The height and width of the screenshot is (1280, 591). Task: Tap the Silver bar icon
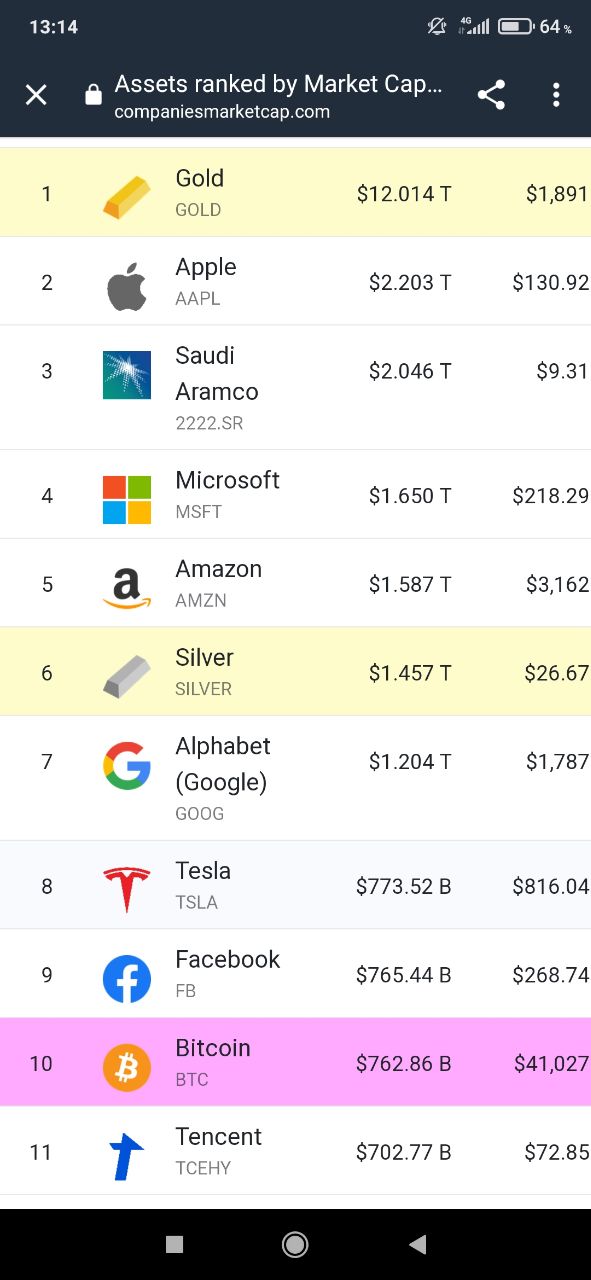click(127, 677)
